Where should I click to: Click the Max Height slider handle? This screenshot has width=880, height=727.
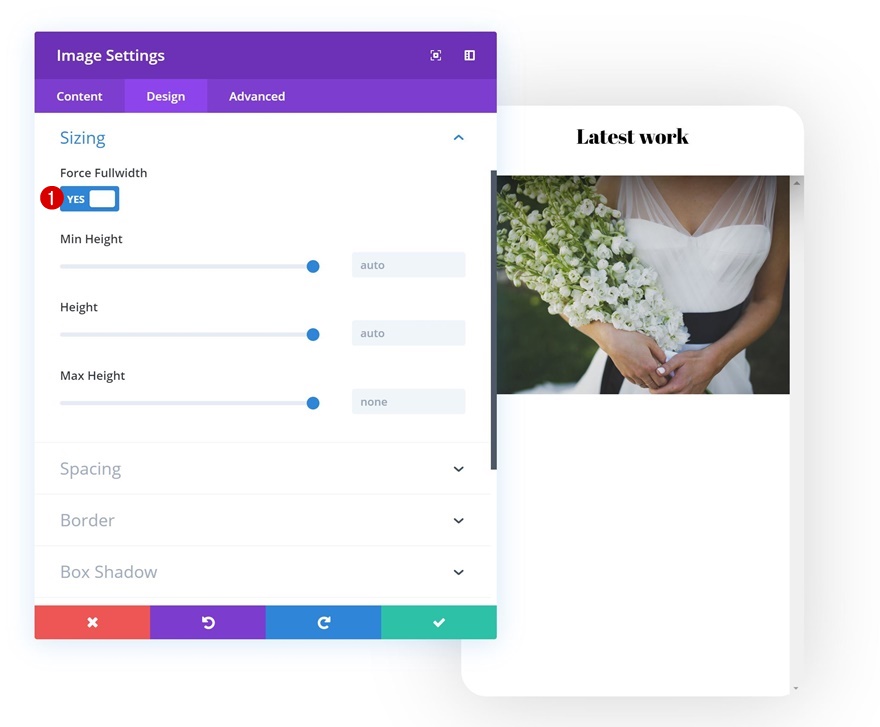(x=313, y=403)
